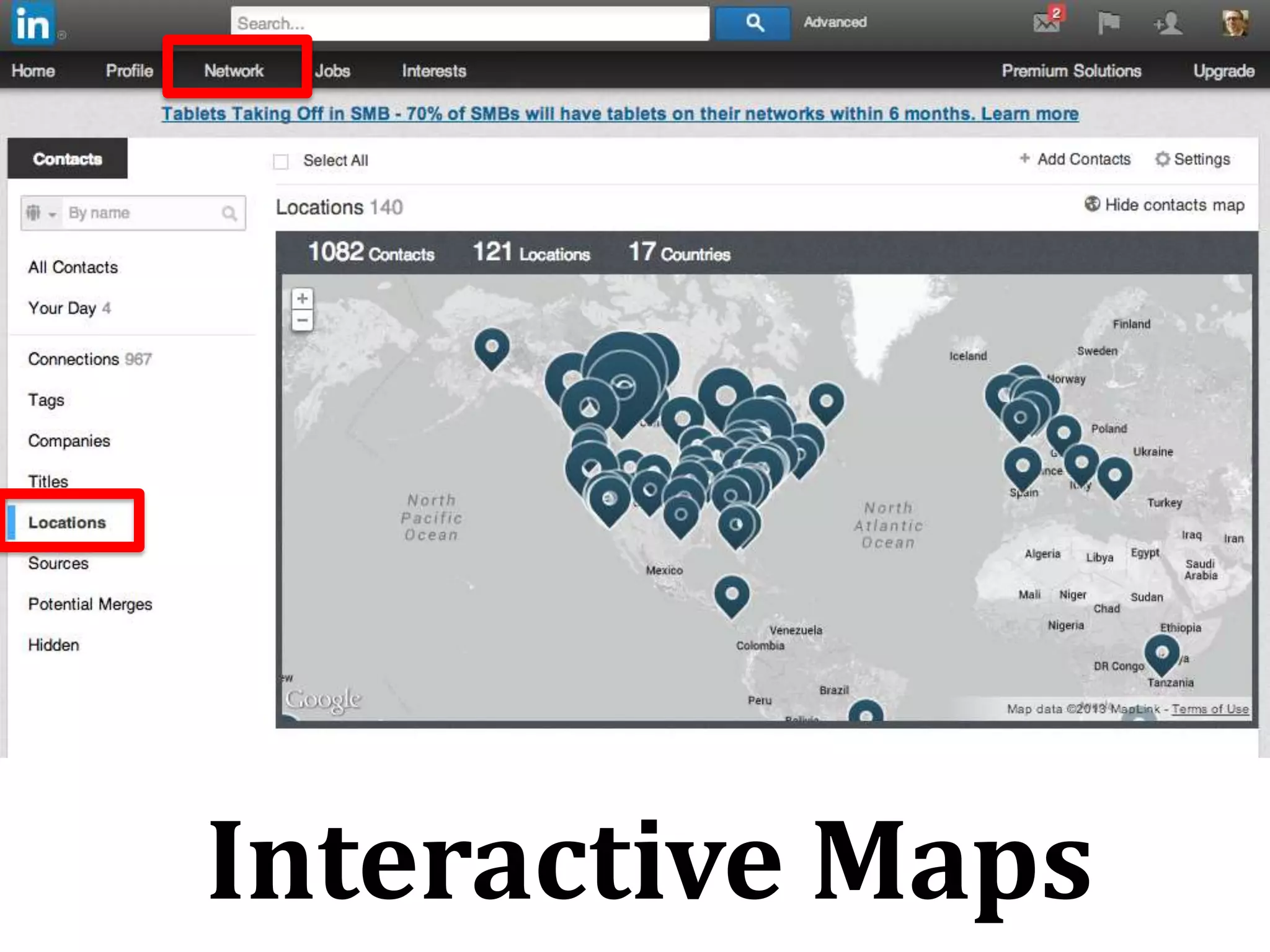The height and width of the screenshot is (952, 1270).
Task: Click the map pin near Venezuela
Action: [x=732, y=597]
